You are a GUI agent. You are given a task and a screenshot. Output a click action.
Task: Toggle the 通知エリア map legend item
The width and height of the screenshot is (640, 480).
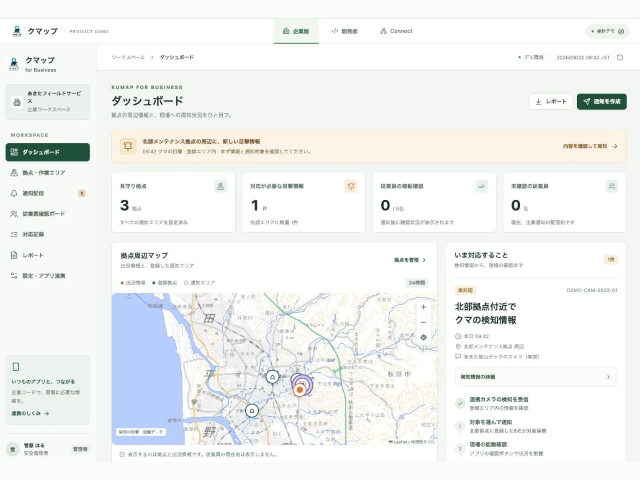[199, 282]
